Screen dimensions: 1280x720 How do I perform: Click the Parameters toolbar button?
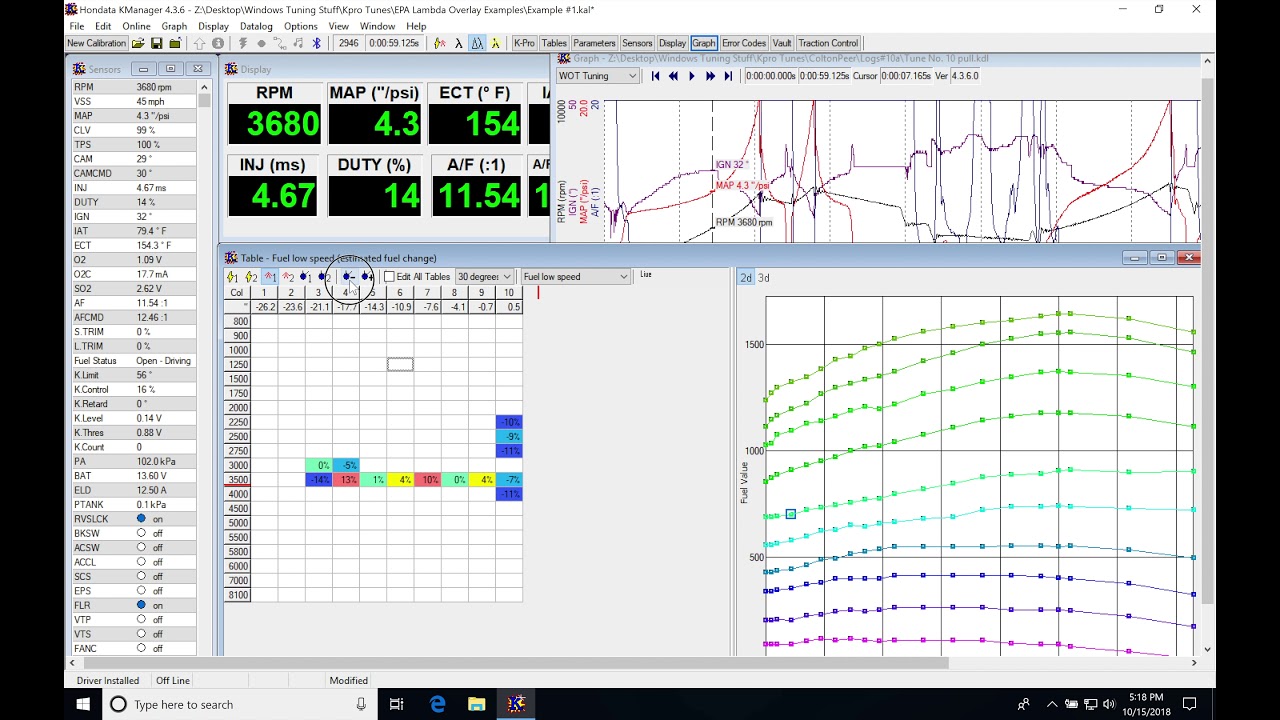click(594, 43)
